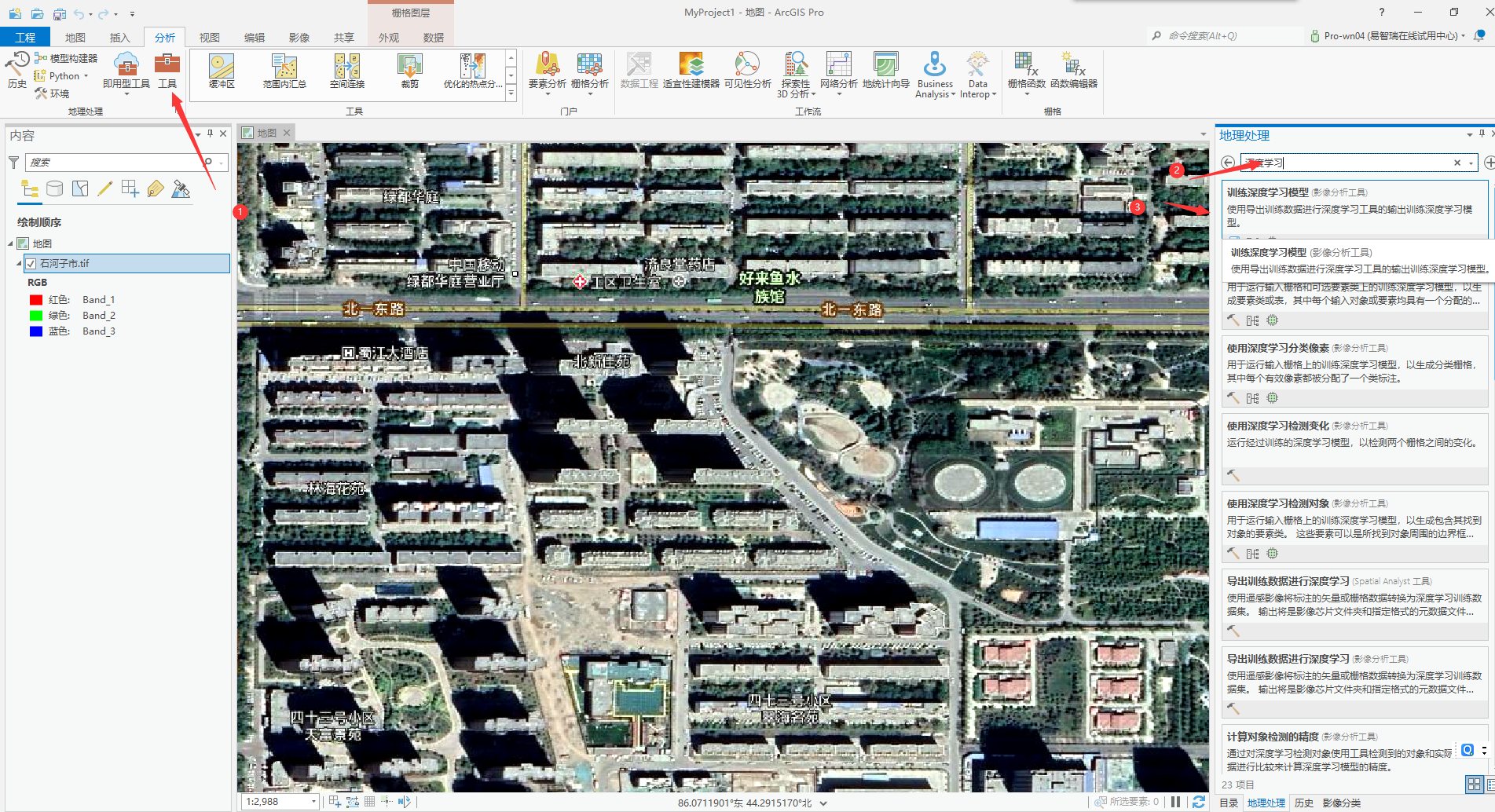Open 探索性3D分析 exploratory analysis
Viewport: 1495px width, 812px height.
pyautogui.click(x=796, y=75)
